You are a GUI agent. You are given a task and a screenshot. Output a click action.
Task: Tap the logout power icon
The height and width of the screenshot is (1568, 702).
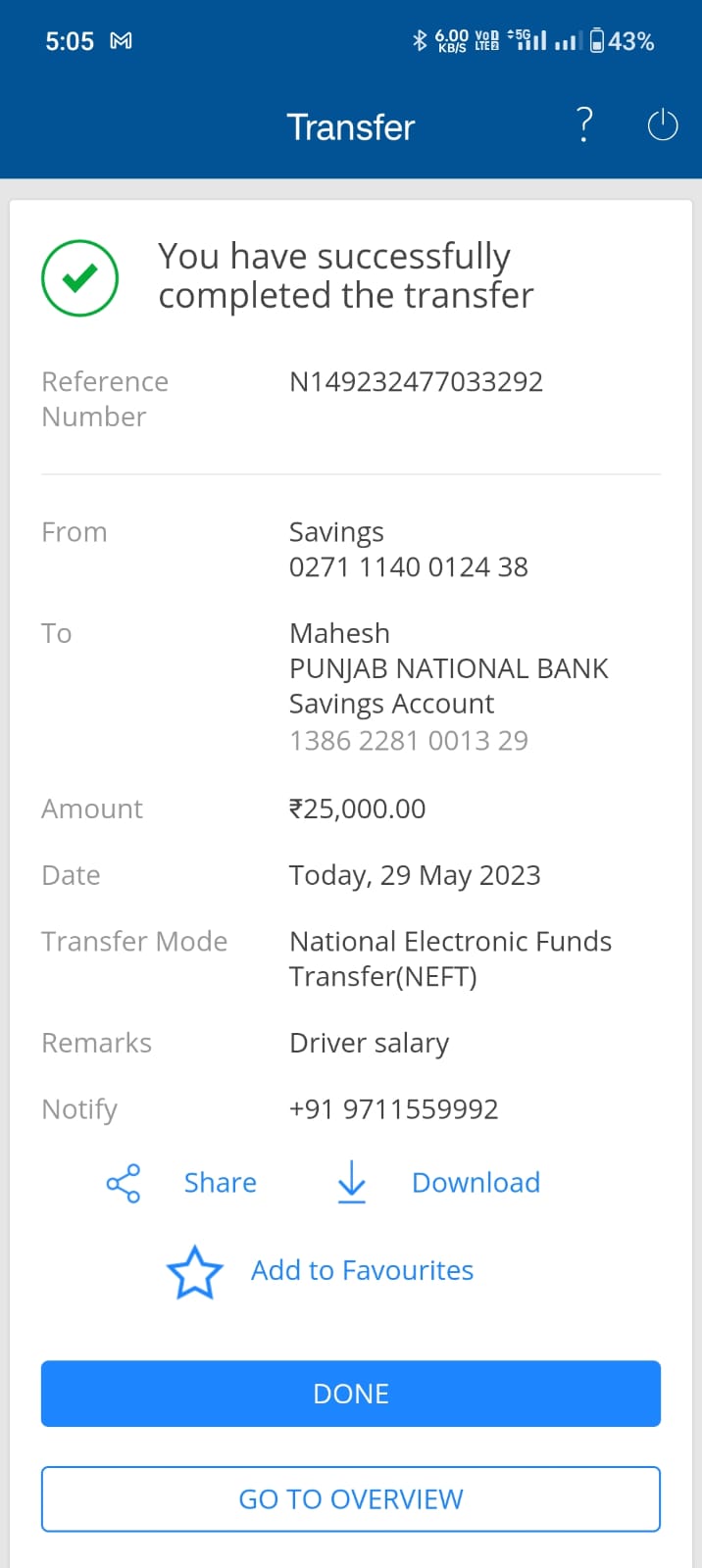(663, 125)
